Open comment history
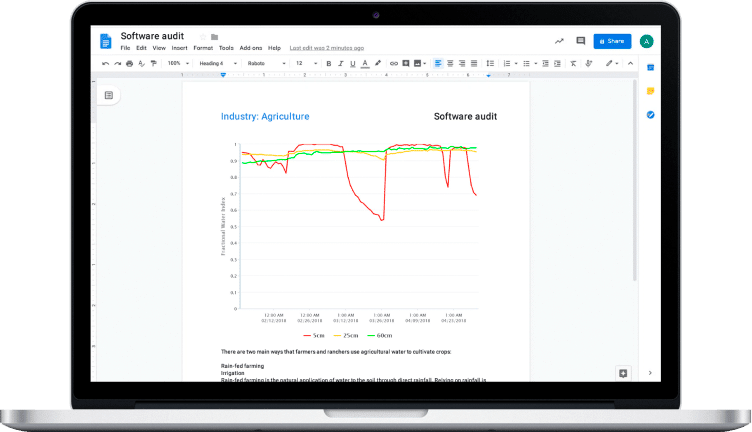752x432 pixels. click(581, 41)
